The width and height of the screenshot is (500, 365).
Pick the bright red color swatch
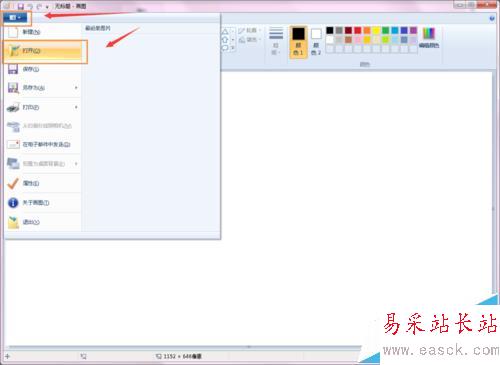click(x=358, y=31)
